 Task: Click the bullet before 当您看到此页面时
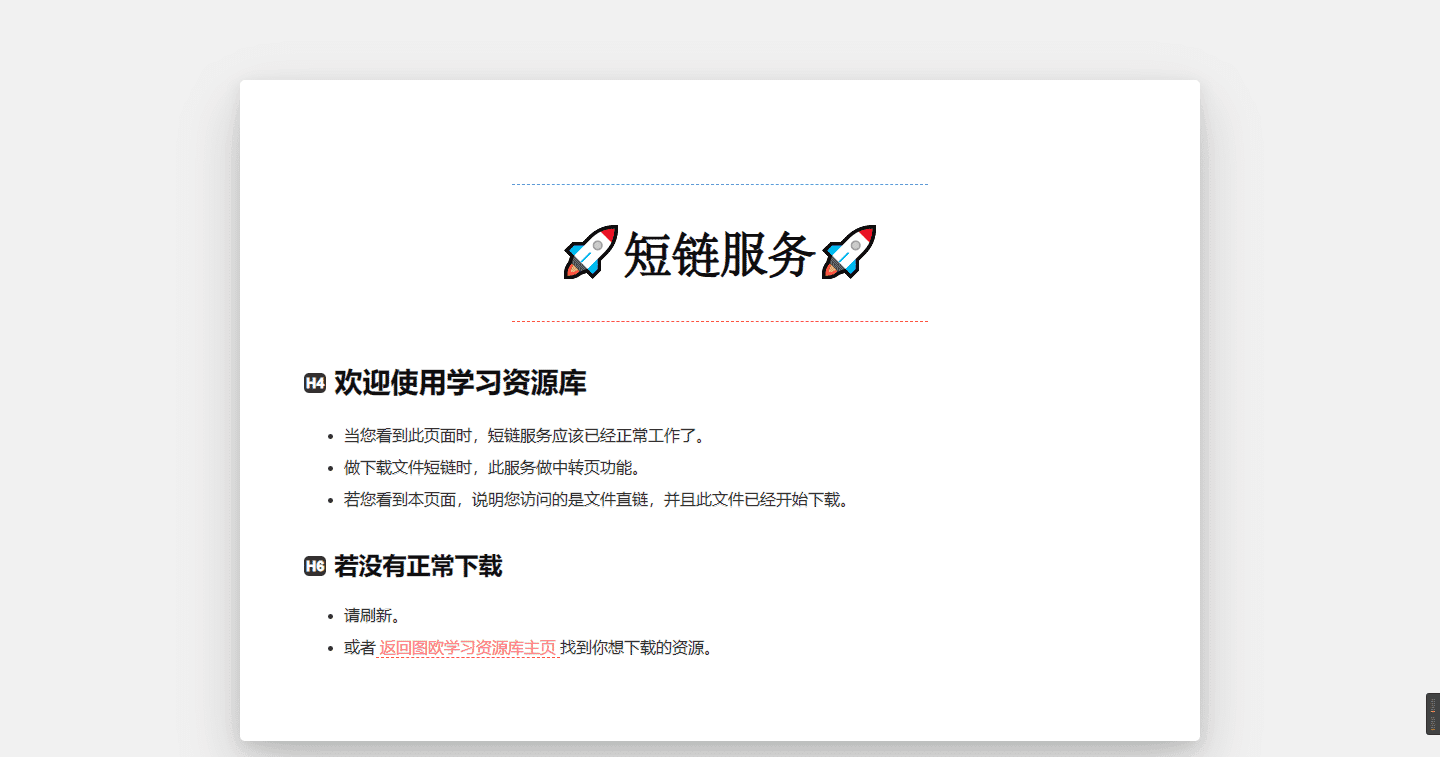click(328, 434)
